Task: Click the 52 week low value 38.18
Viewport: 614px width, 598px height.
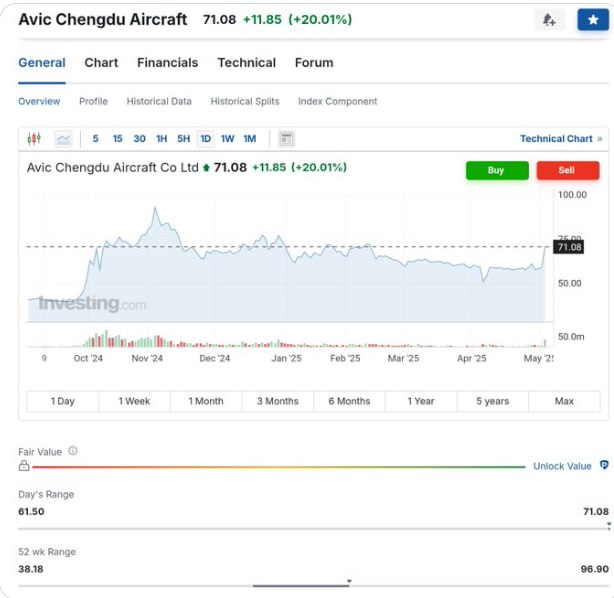Action: 31,569
